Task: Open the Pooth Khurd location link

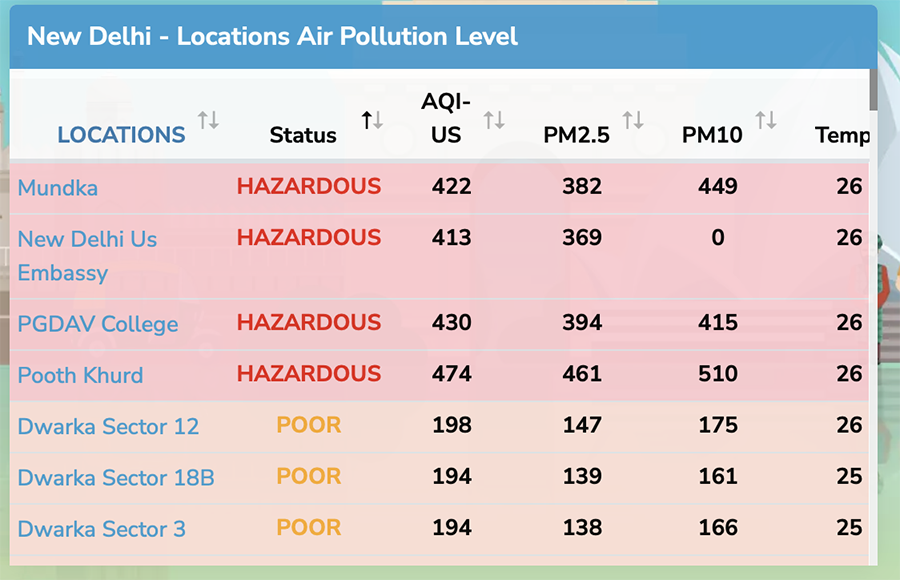Action: point(80,375)
